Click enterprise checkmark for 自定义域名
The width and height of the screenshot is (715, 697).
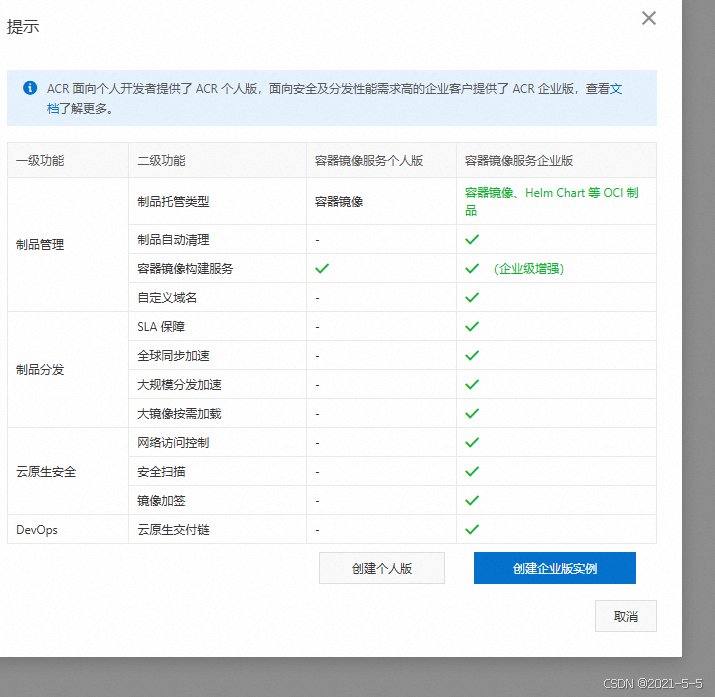tap(472, 298)
